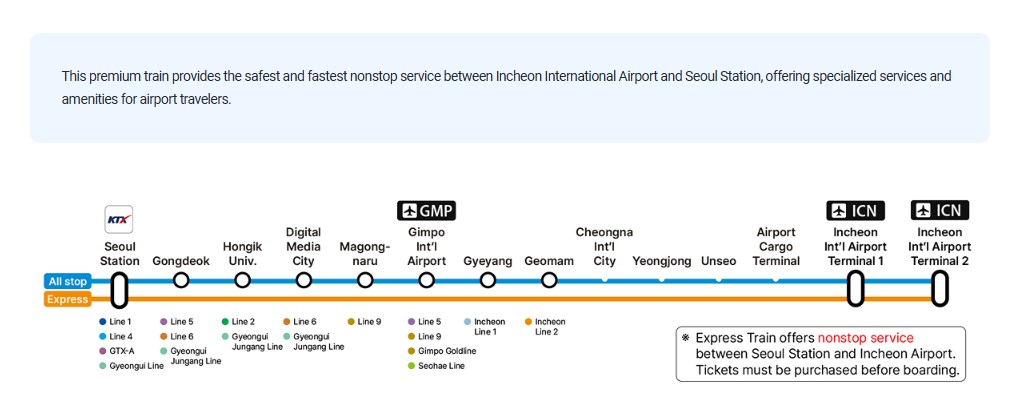This screenshot has width=1016, height=412.
Task: Select the Hongik Univ. station circle
Action: coord(242,280)
